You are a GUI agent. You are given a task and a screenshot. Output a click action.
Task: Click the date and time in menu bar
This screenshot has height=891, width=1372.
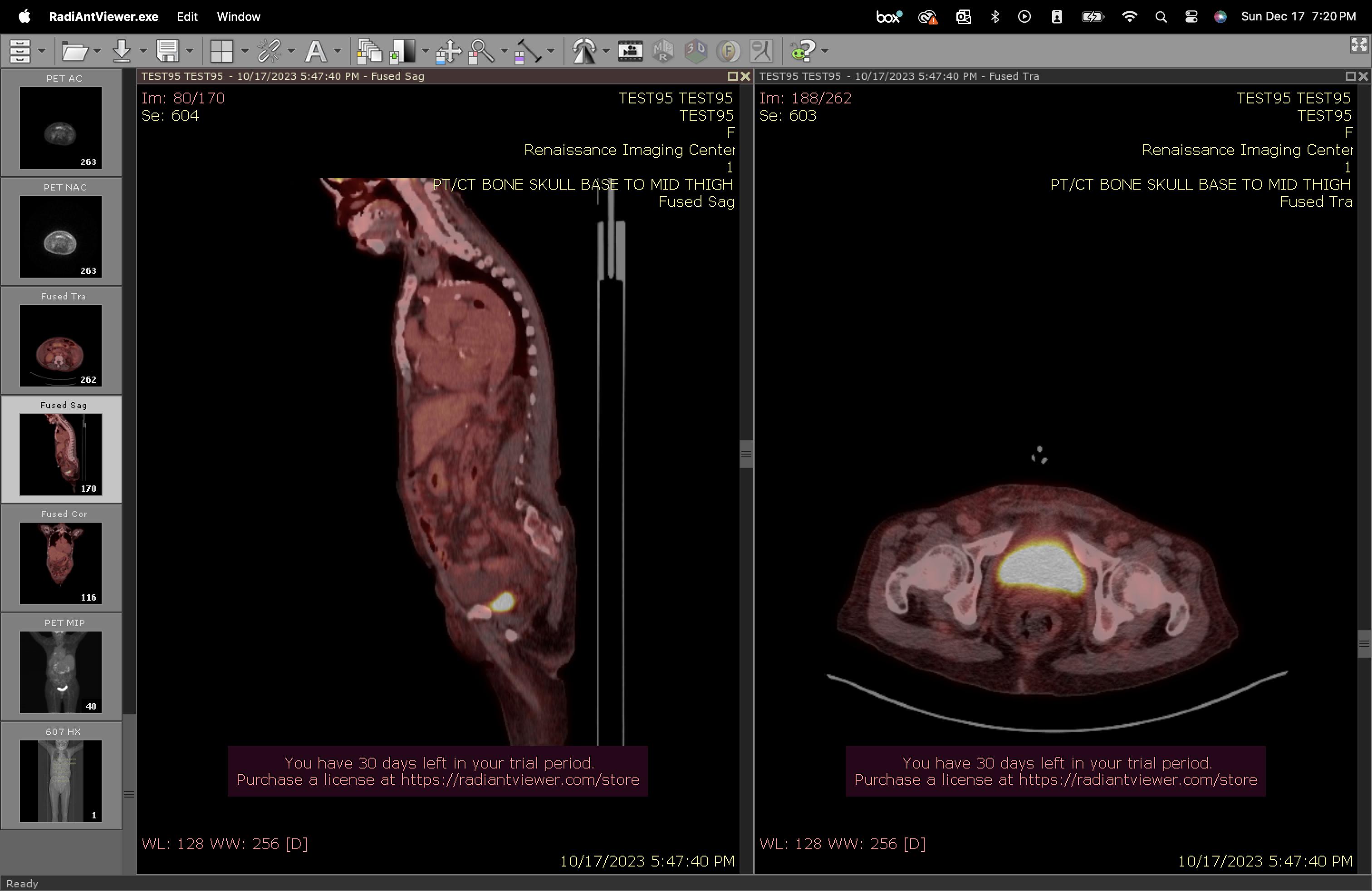point(1298,17)
